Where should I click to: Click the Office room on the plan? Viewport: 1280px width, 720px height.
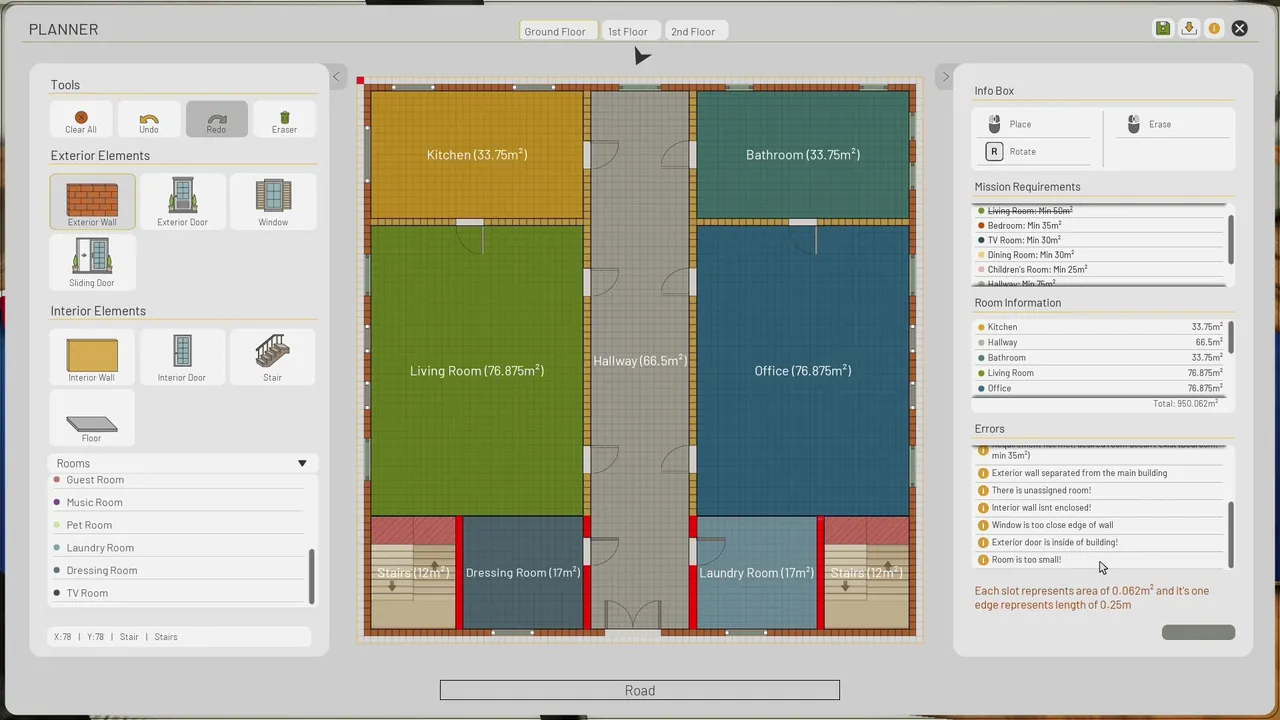803,371
